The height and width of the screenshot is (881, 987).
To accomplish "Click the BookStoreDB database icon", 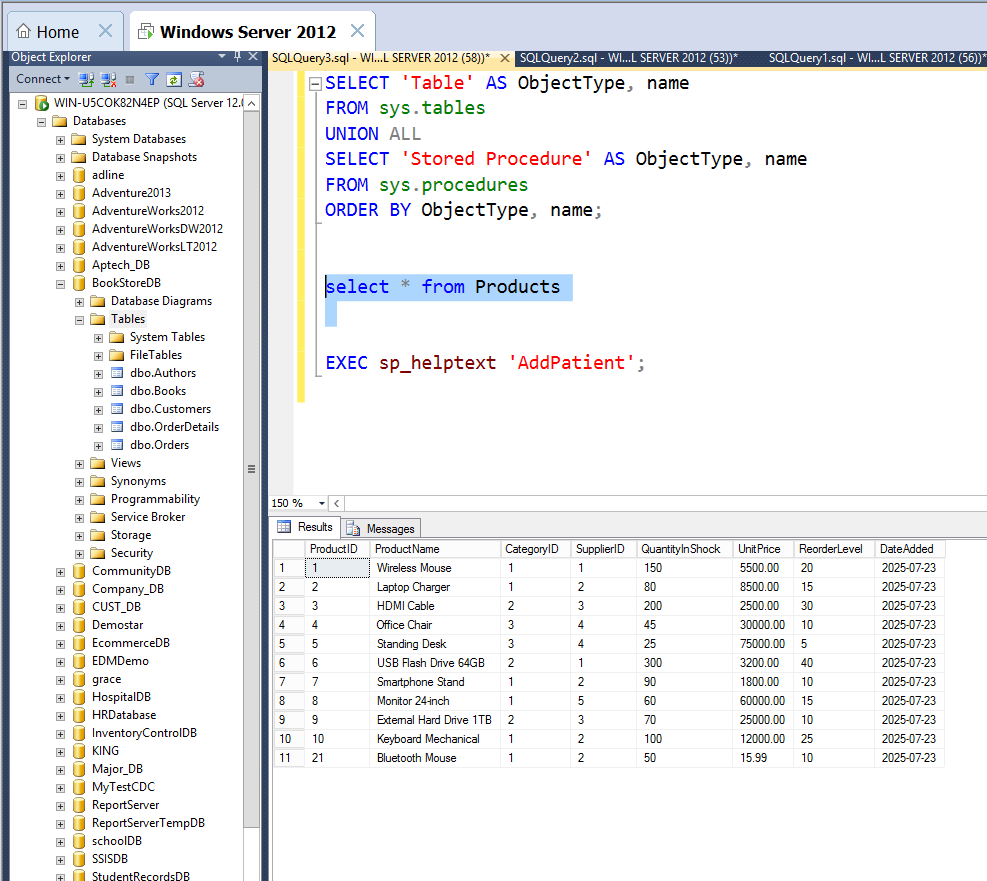I will click(x=78, y=283).
